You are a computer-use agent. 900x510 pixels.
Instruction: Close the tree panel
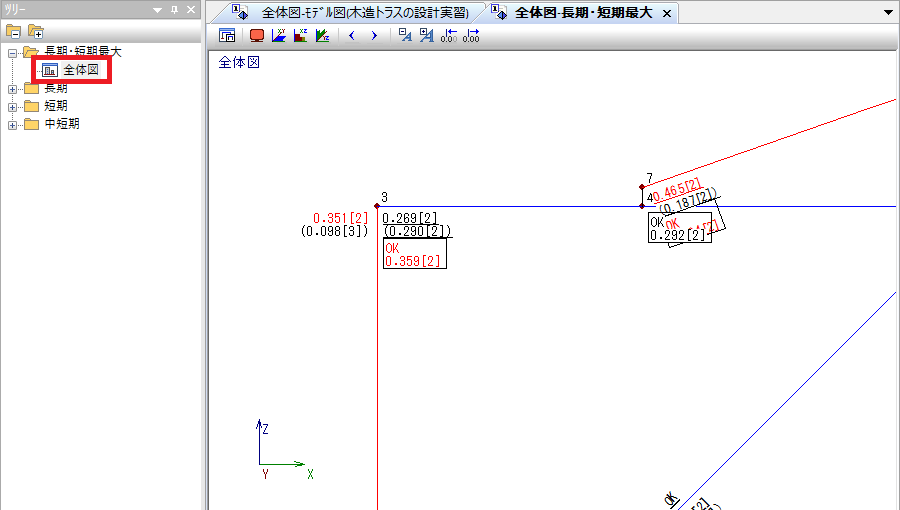[x=191, y=10]
